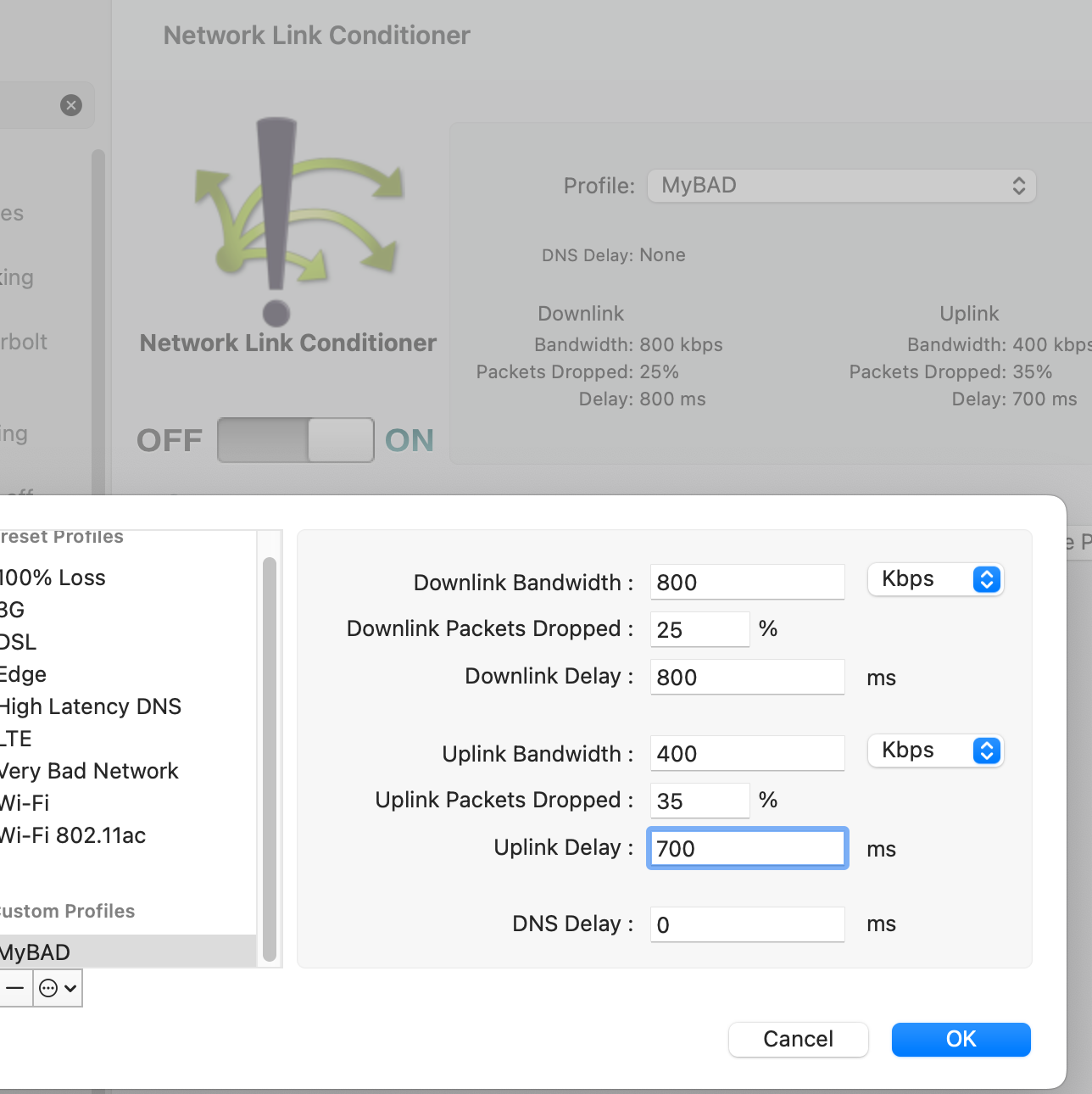Click OK to save the profile
Viewport: 1092px width, 1094px height.
[961, 1039]
